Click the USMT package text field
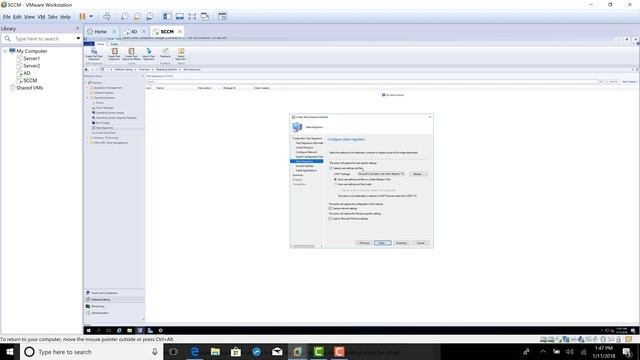The height and width of the screenshot is (360, 640). 381,174
